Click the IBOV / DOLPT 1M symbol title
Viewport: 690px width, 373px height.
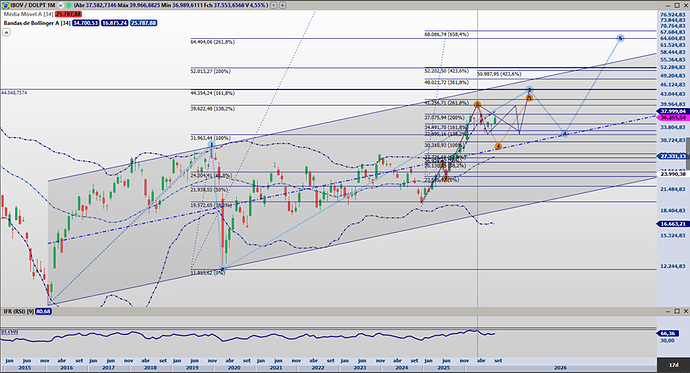tap(33, 5)
